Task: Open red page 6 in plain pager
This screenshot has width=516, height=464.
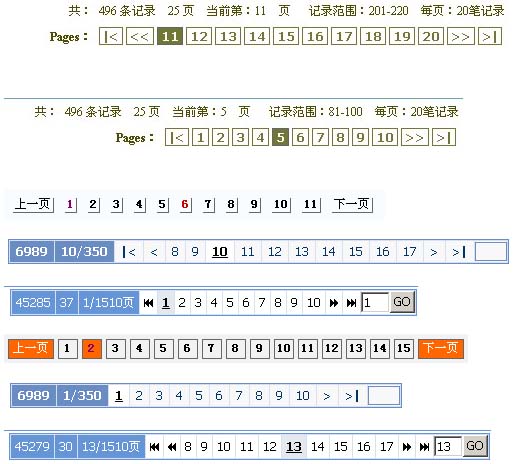Action: [x=185, y=204]
